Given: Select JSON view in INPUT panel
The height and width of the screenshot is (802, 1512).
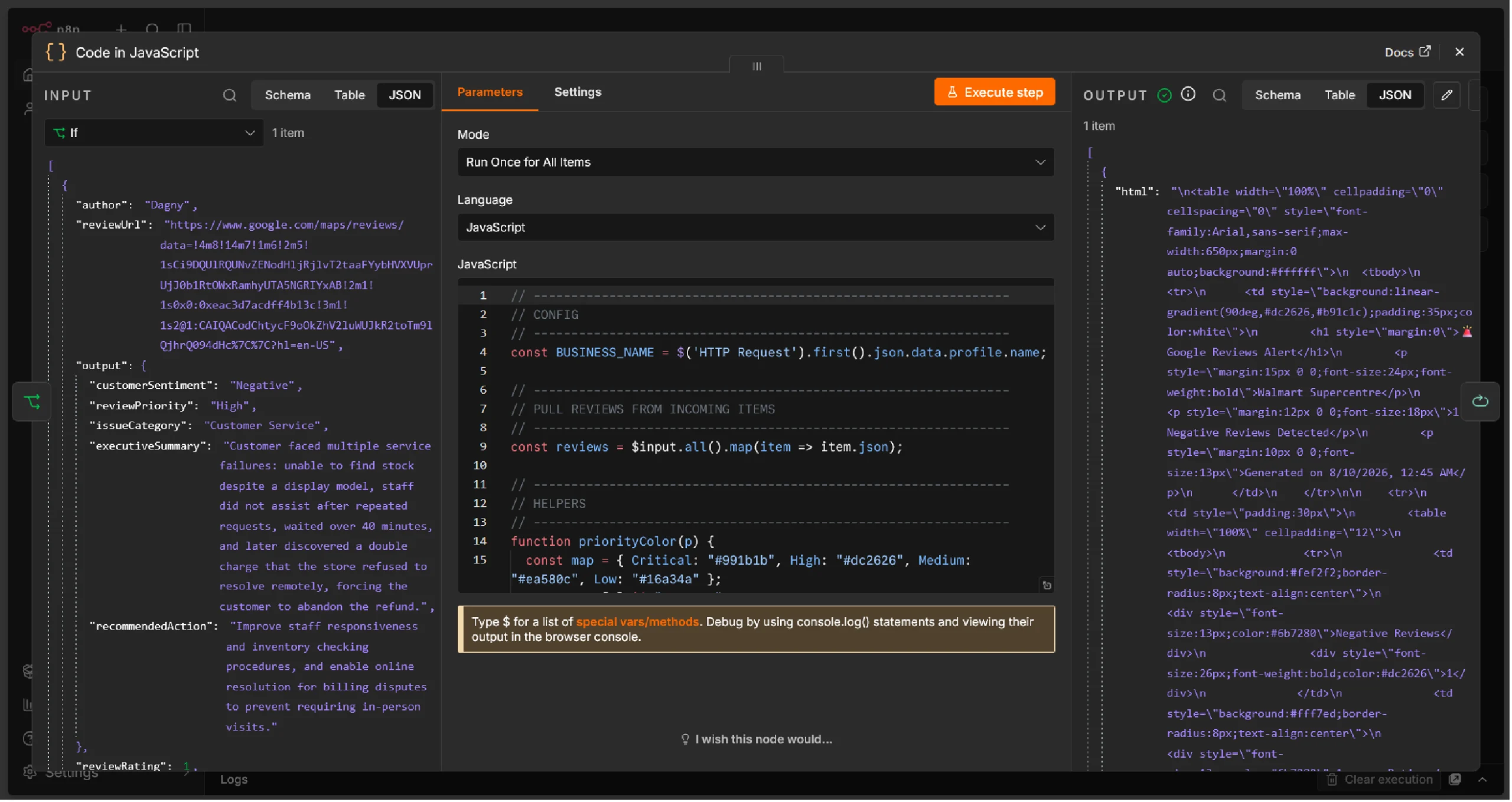Looking at the screenshot, I should (405, 95).
